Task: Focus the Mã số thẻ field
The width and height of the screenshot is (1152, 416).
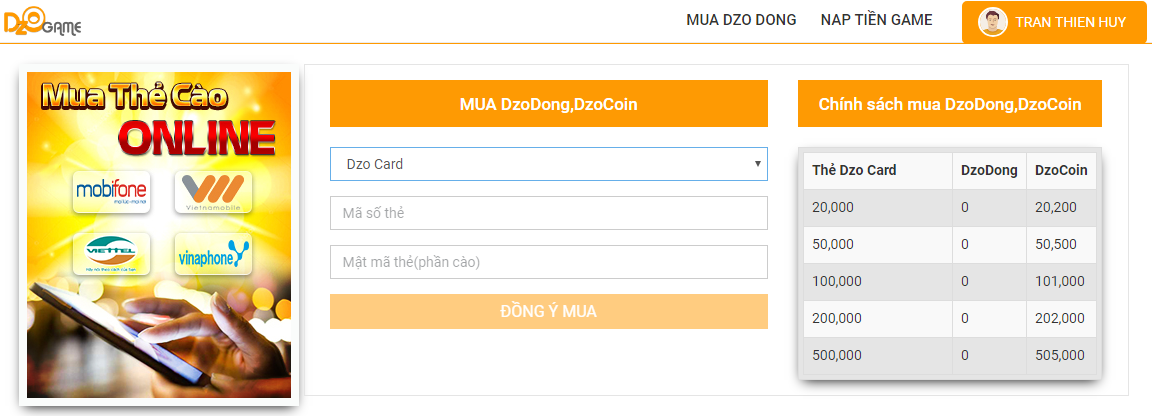Action: [x=548, y=213]
